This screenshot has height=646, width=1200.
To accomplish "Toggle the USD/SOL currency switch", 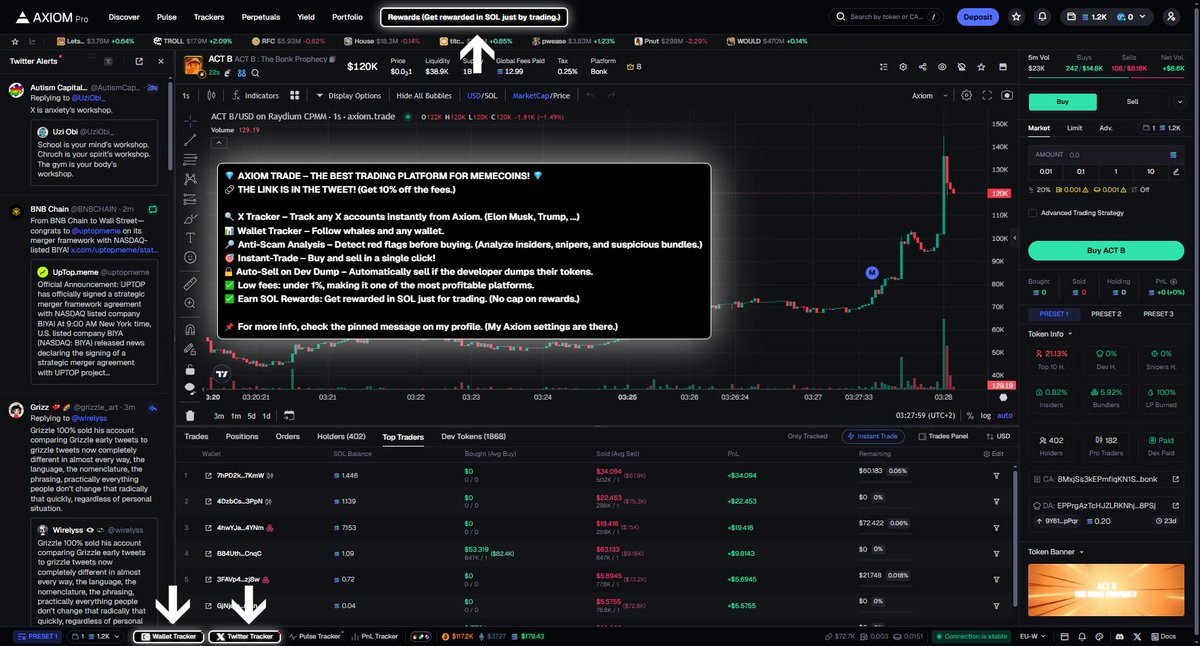I will [482, 96].
